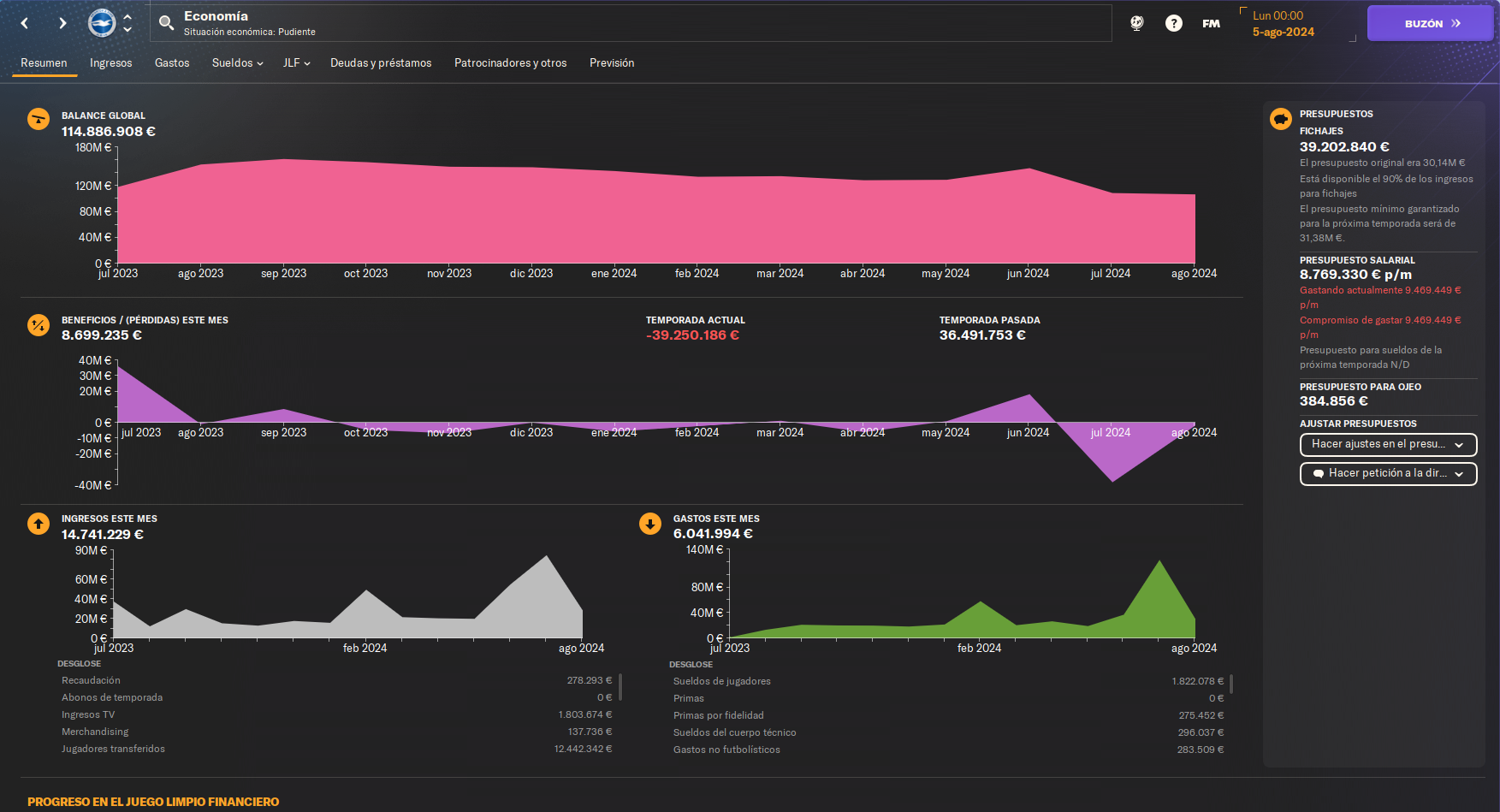This screenshot has height=812, width=1500.
Task: Click the Jugadores transferidos row
Action: [x=336, y=749]
